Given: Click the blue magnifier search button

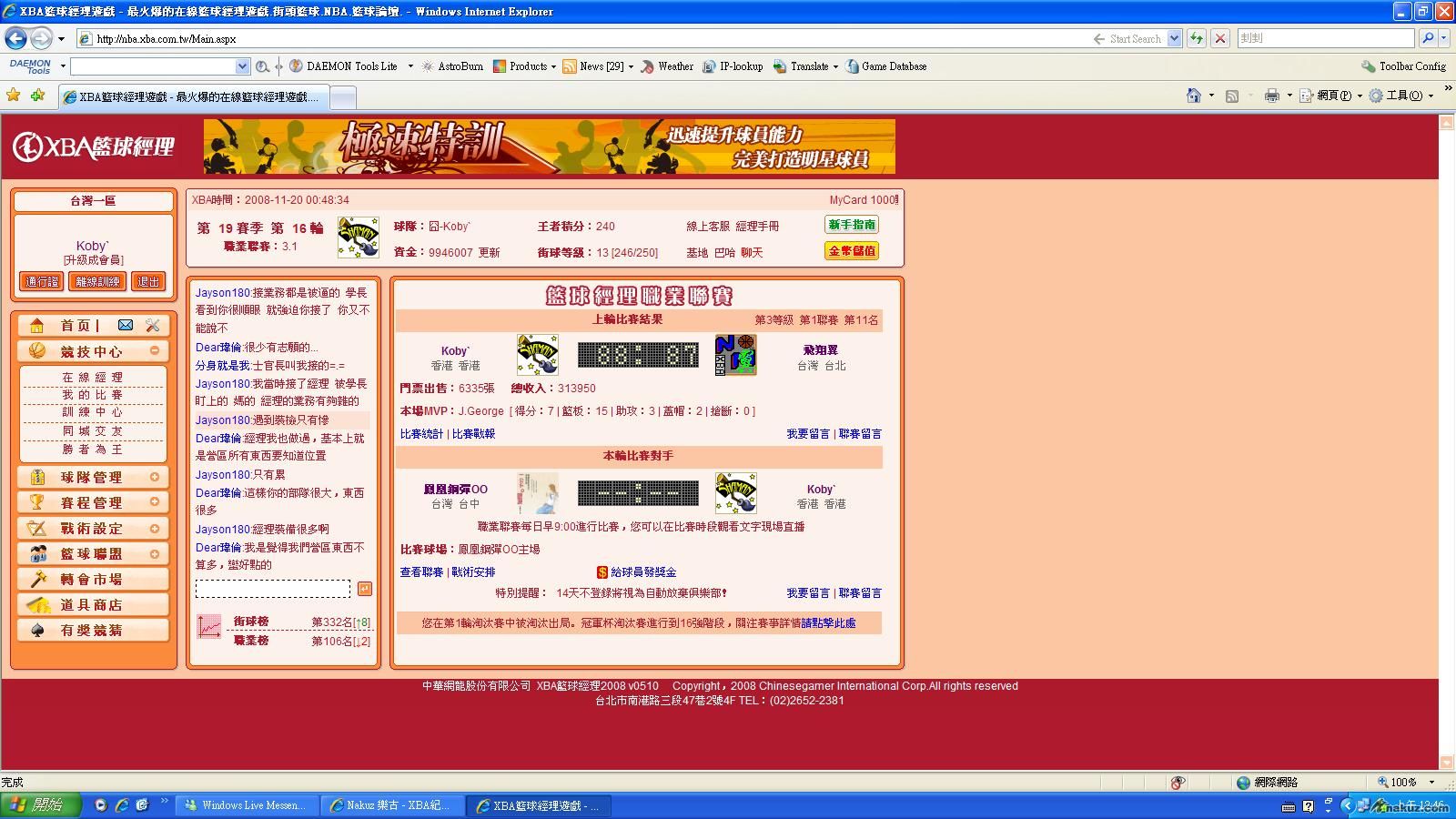Looking at the screenshot, I should tap(1428, 38).
